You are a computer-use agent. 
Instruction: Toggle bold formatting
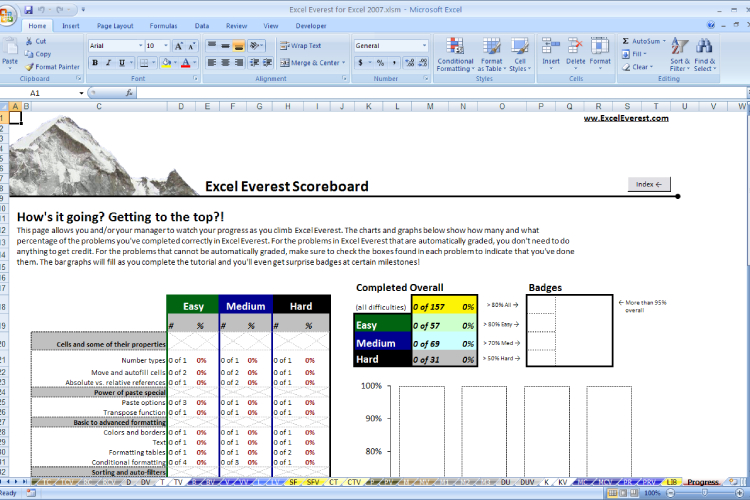pyautogui.click(x=95, y=63)
